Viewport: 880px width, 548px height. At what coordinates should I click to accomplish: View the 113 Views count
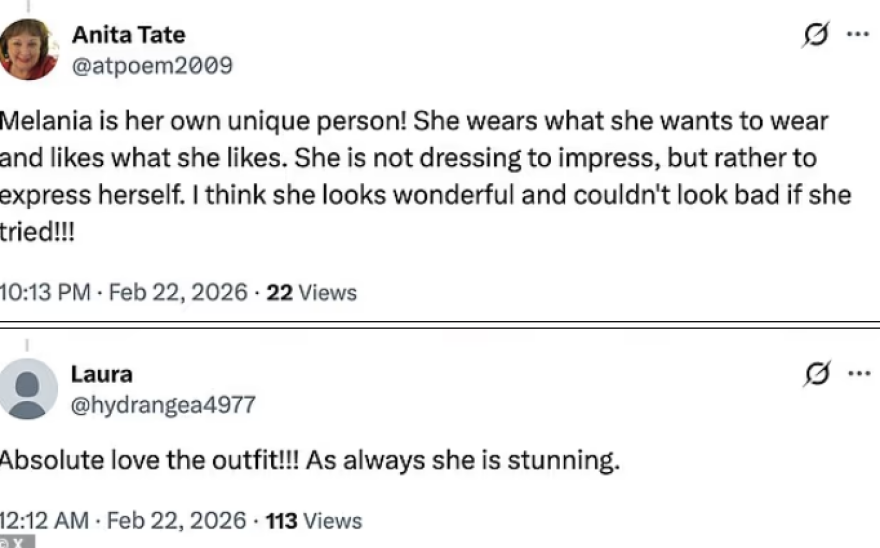tap(314, 521)
